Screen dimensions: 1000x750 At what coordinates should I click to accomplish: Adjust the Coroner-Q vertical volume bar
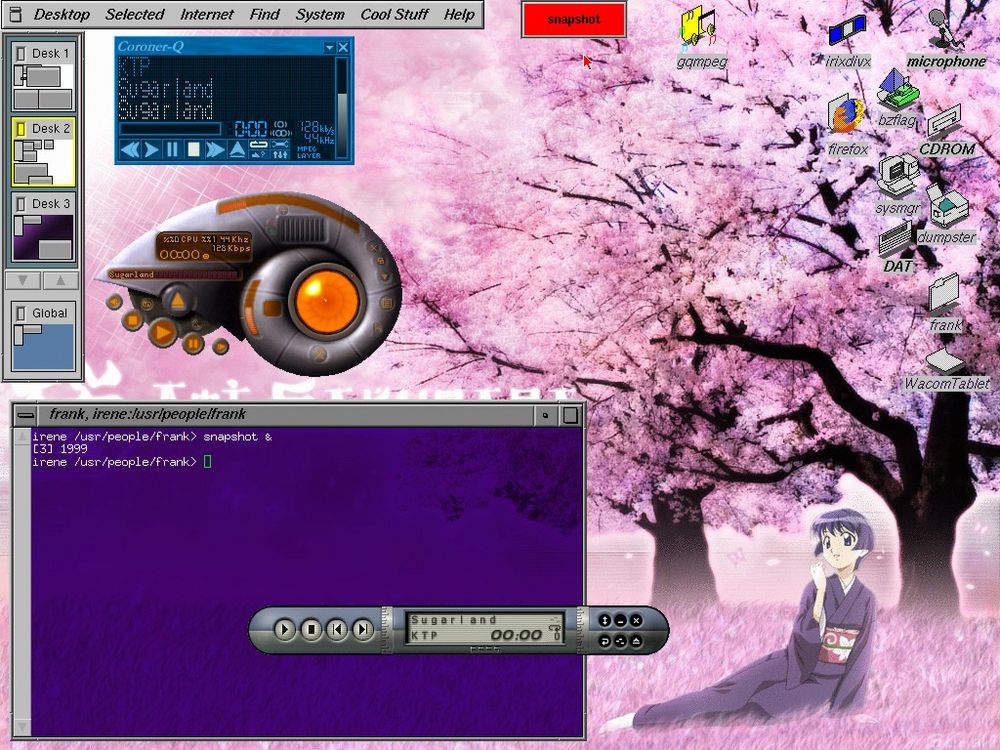pos(342,107)
